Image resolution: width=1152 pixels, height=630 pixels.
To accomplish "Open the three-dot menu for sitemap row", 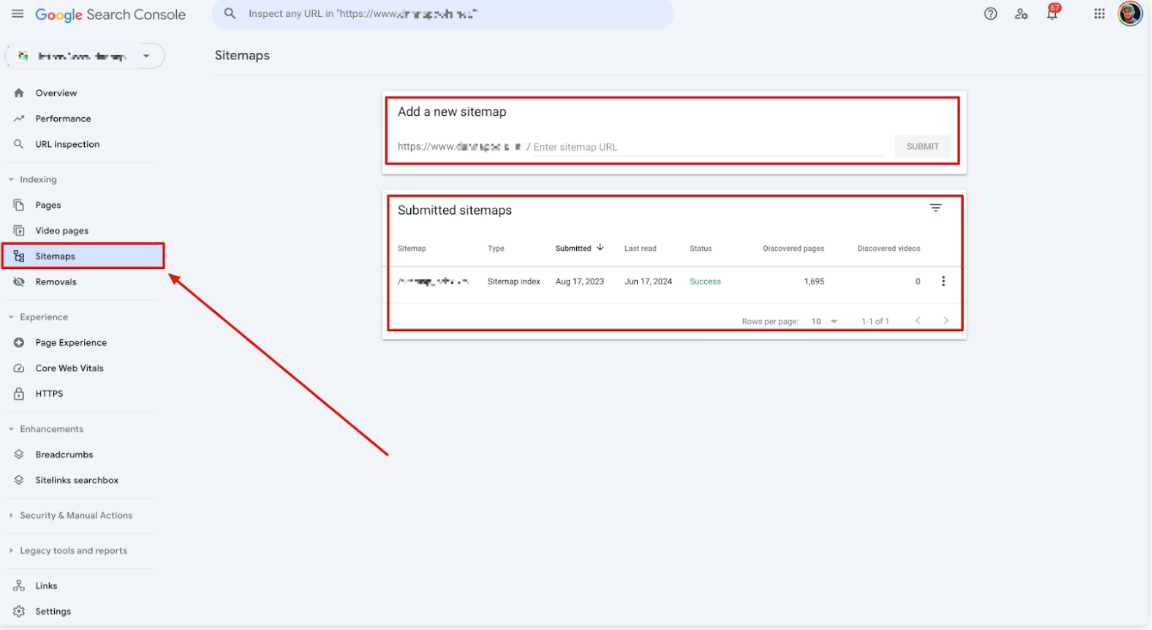I will tap(943, 282).
